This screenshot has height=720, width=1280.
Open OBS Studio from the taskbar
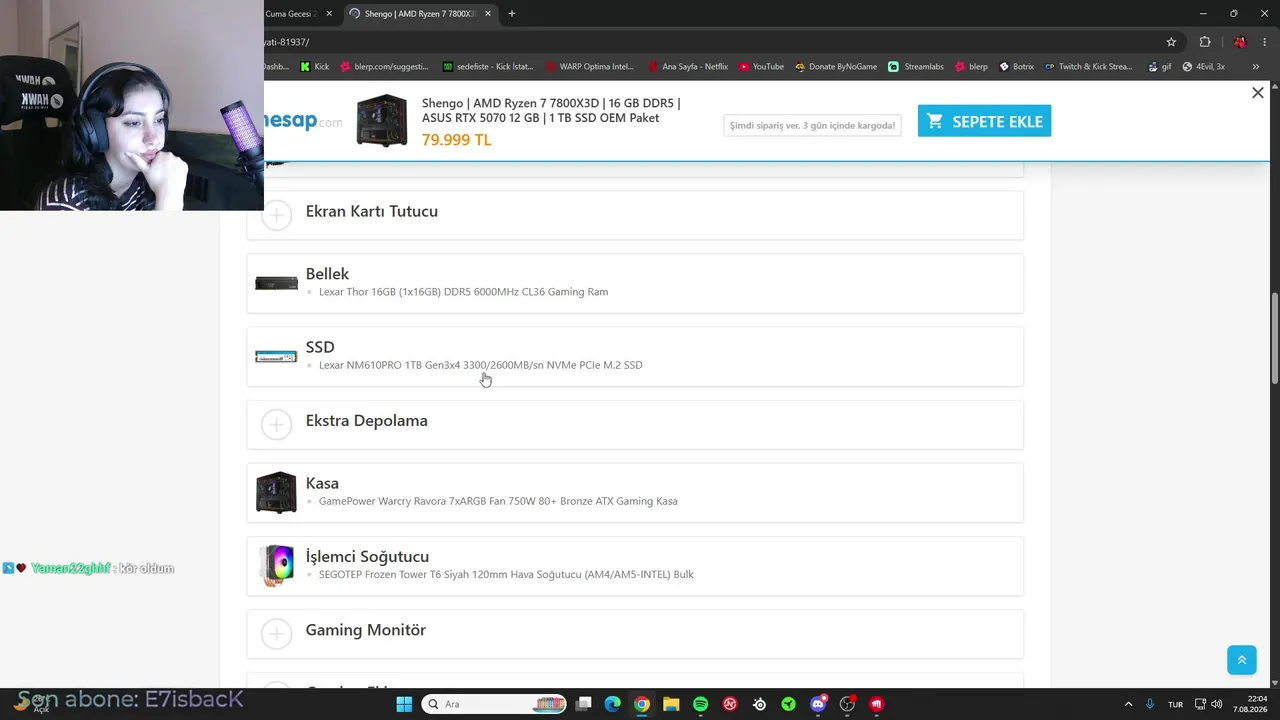pos(848,704)
